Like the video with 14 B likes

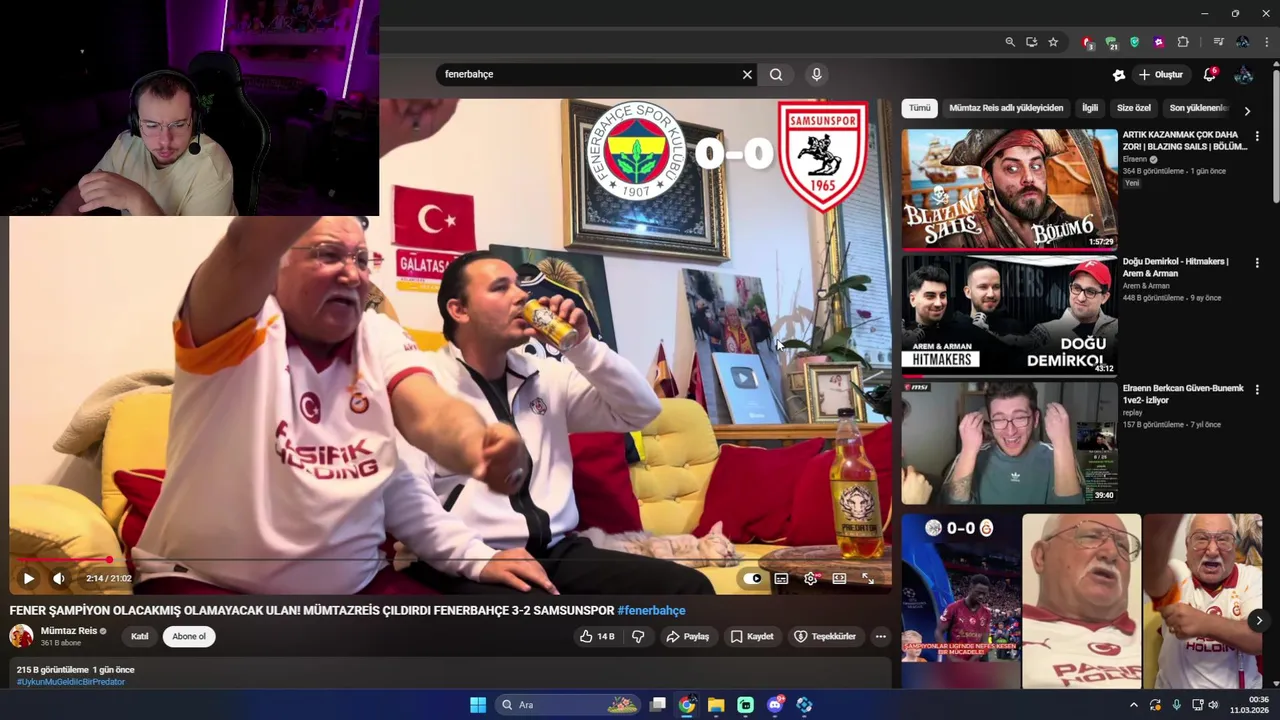tap(598, 636)
